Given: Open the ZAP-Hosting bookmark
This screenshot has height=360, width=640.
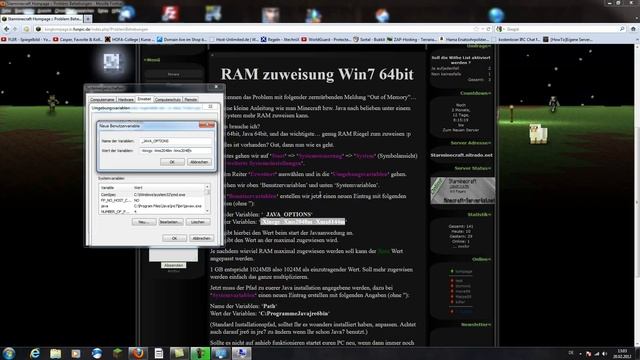Looking at the screenshot, I should (x=411, y=40).
